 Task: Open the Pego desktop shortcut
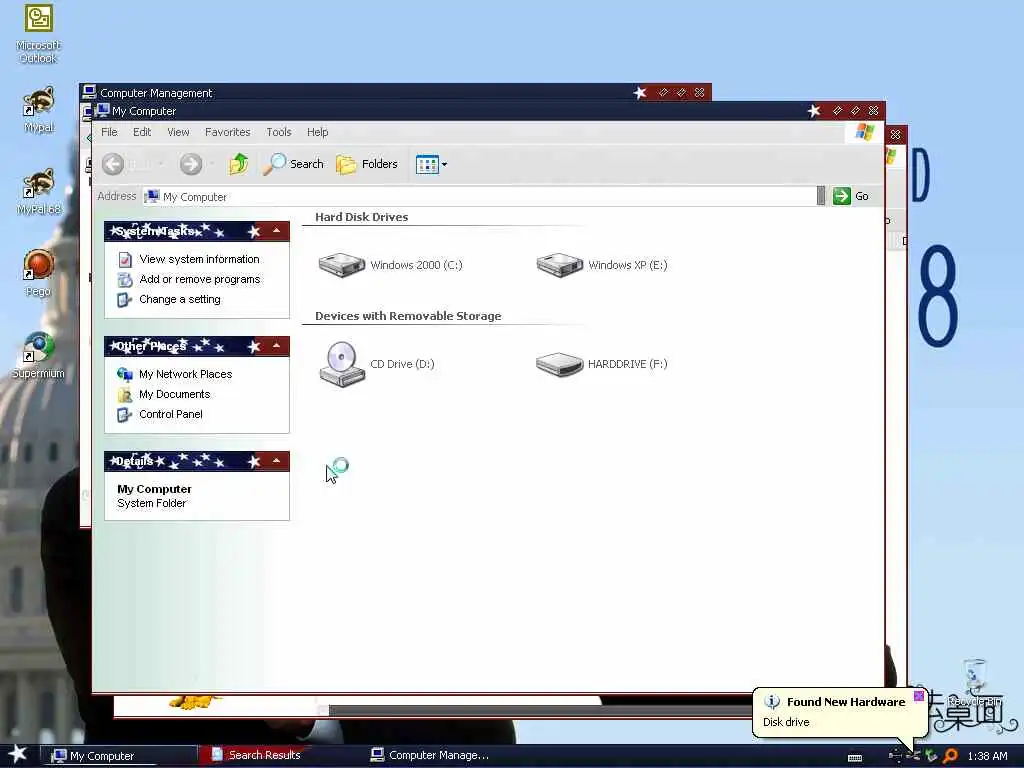tap(38, 273)
